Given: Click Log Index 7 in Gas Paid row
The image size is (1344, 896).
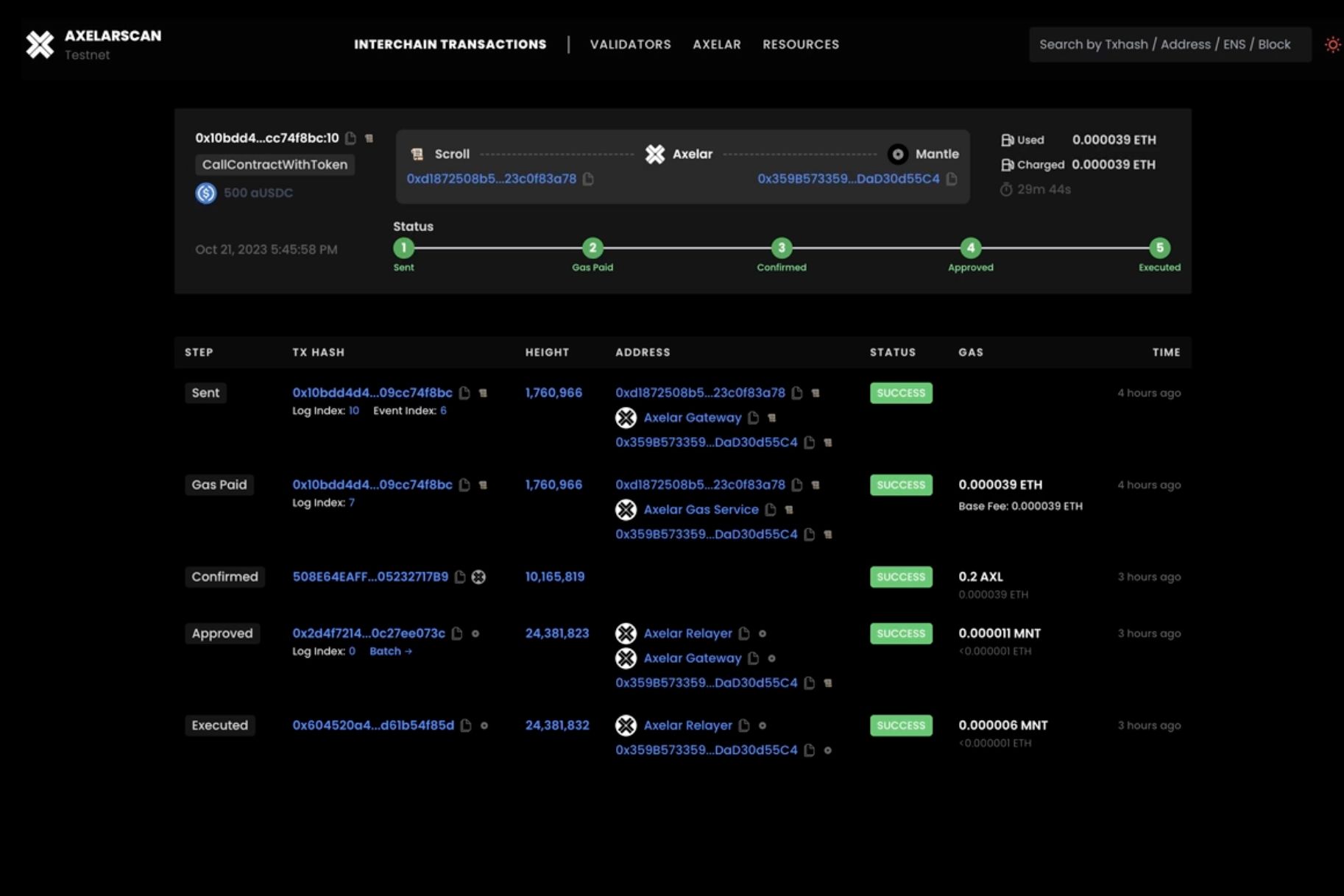Looking at the screenshot, I should [352, 502].
